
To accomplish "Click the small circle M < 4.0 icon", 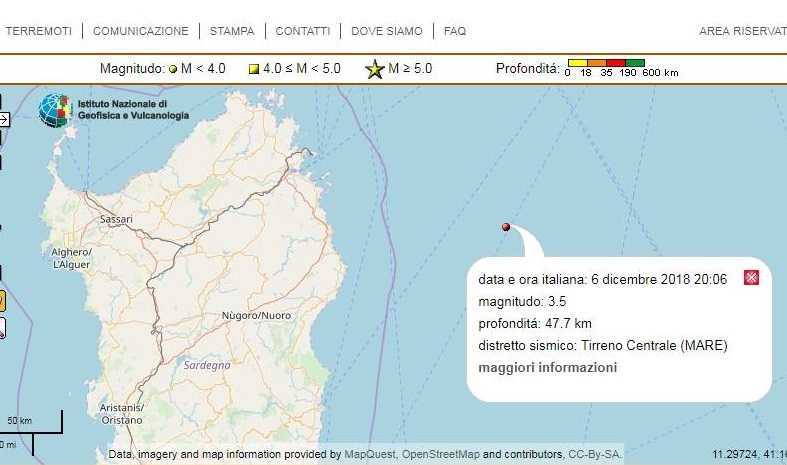I will tap(173, 69).
